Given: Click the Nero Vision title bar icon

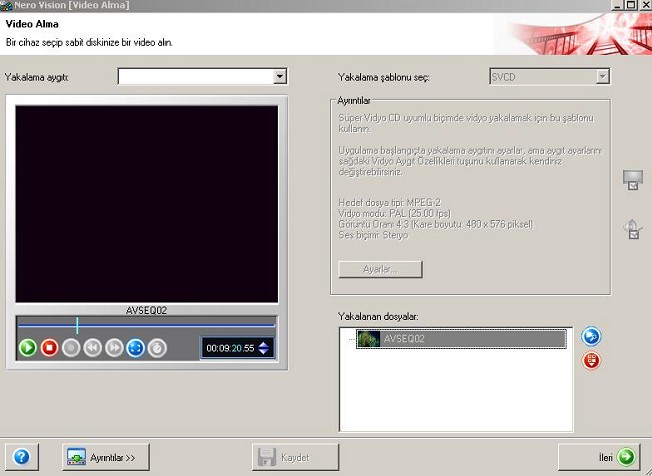Looking at the screenshot, I should click(x=6, y=5).
